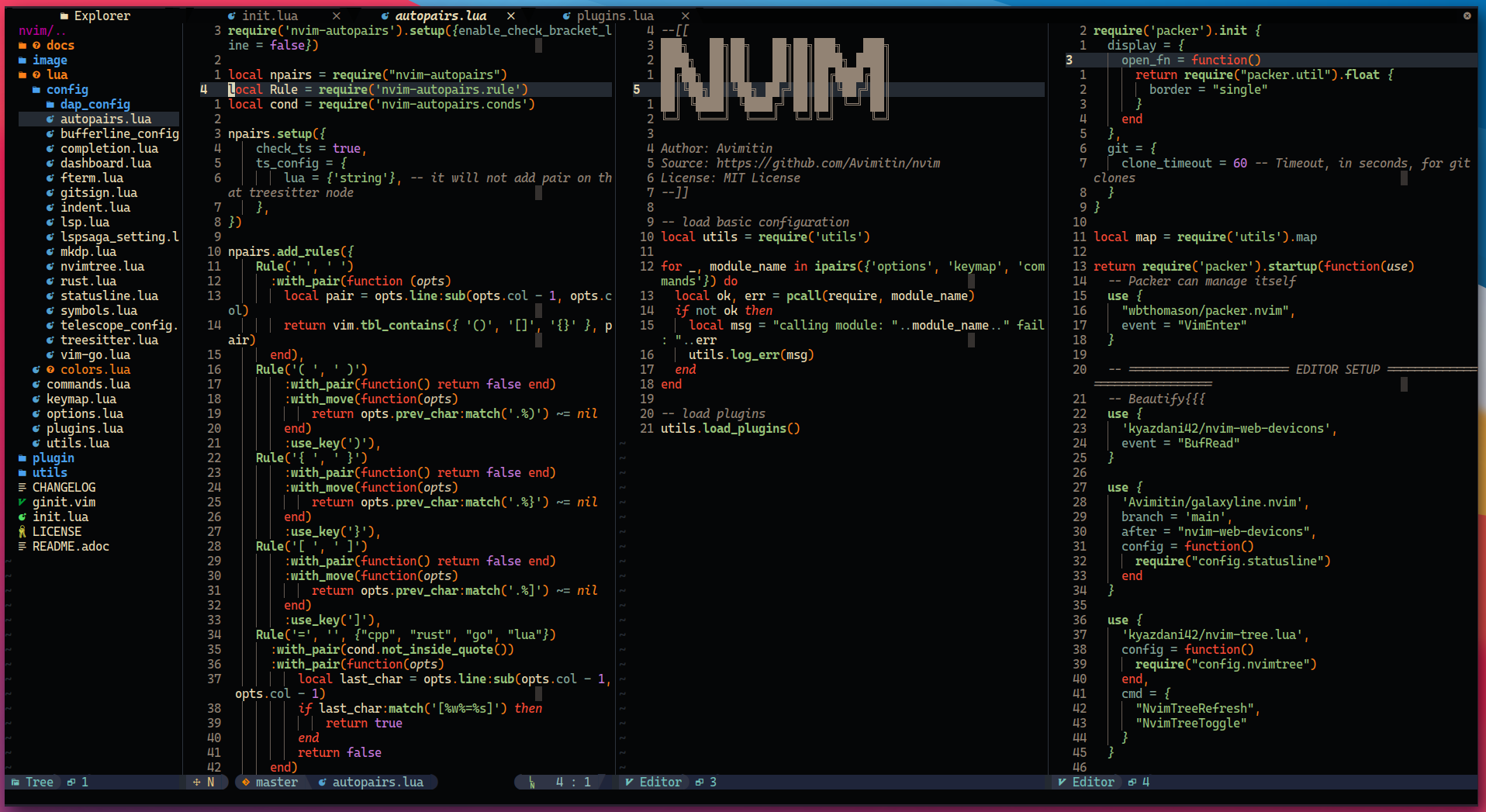This screenshot has height=812, width=1486.
Task: Open mkdp.lua file
Action: point(88,251)
